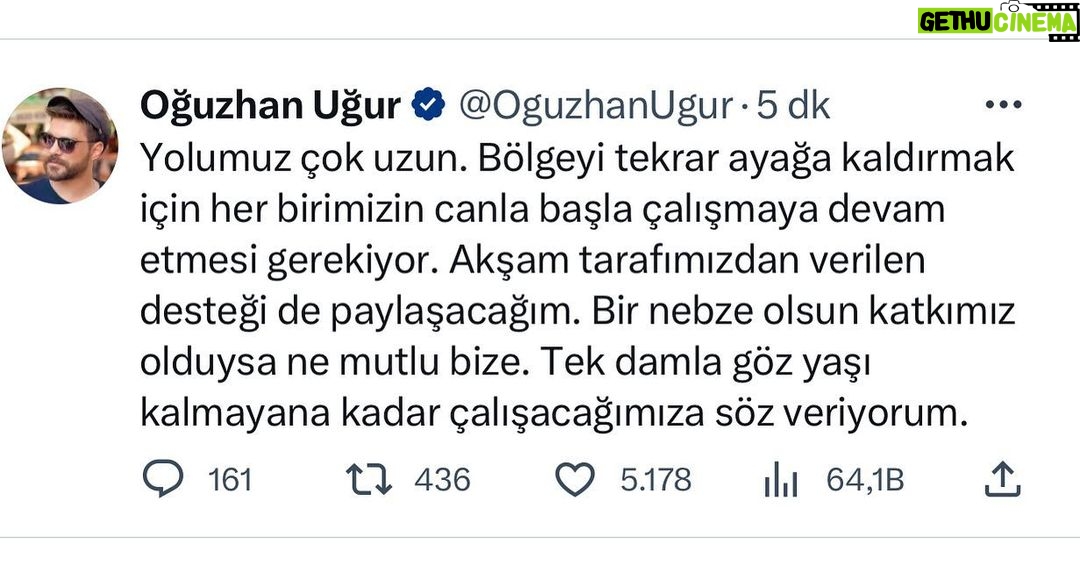The image size is (1080, 565).
Task: Click the blue verified badge
Action: click(428, 105)
